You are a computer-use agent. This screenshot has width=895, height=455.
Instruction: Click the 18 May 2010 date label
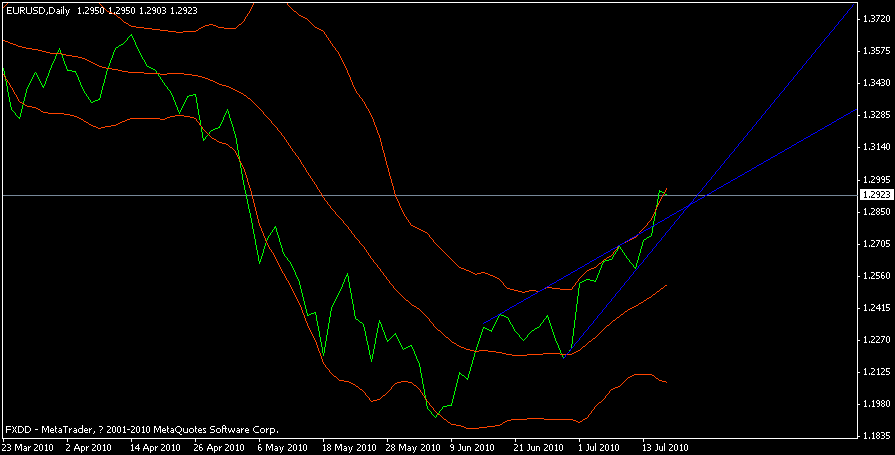tap(349, 448)
